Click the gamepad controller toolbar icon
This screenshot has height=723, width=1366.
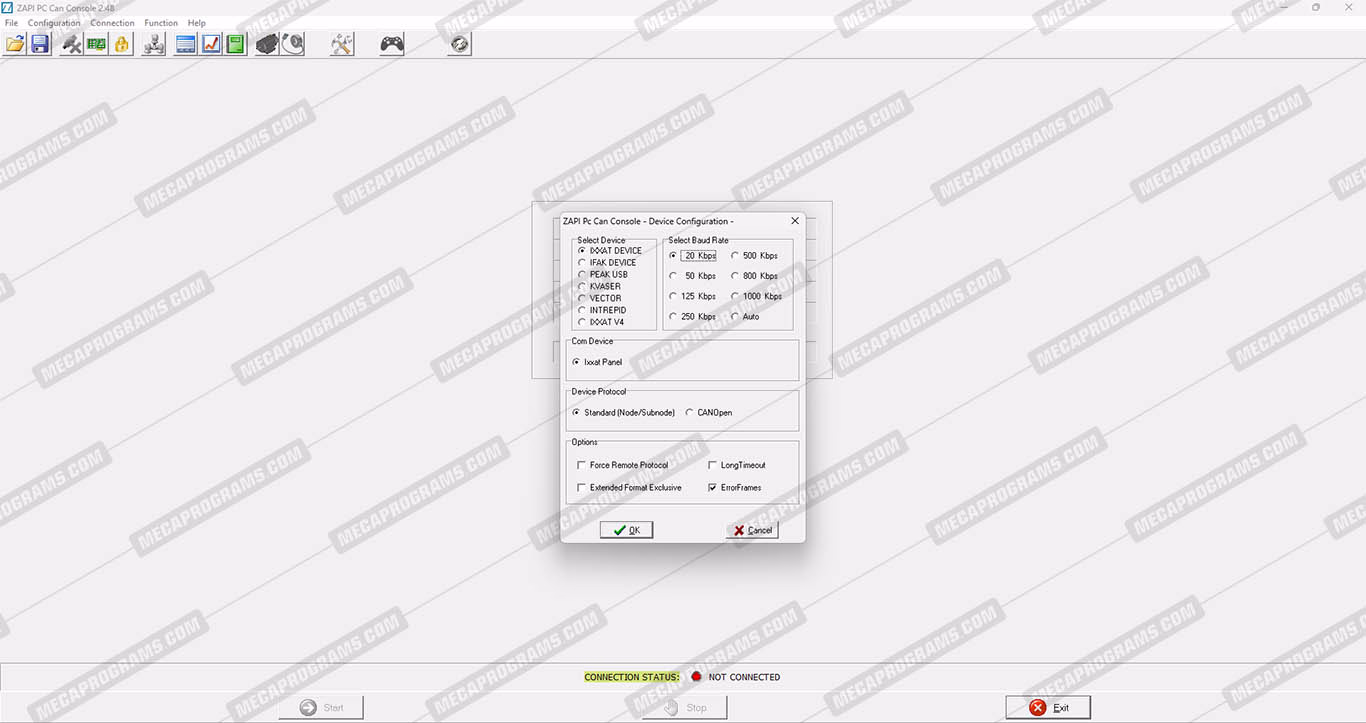(x=392, y=44)
